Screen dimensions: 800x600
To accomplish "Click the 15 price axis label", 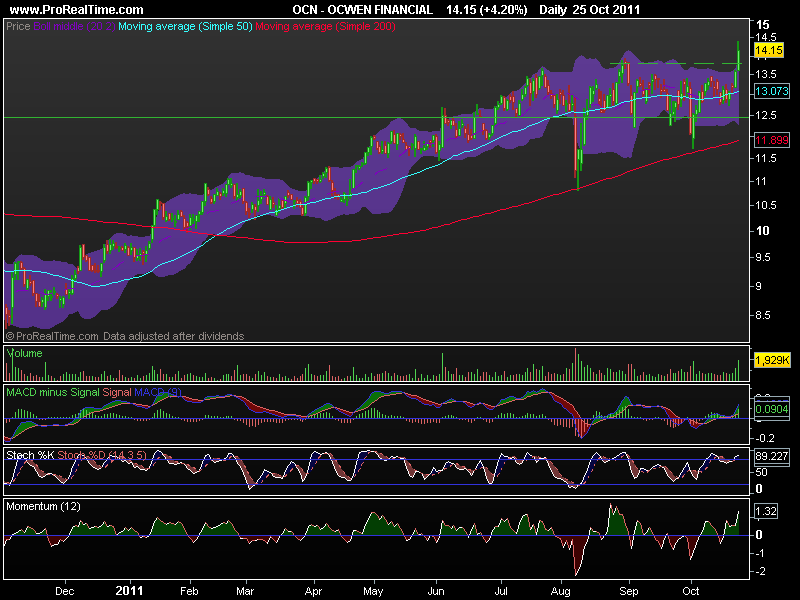I will click(x=763, y=24).
